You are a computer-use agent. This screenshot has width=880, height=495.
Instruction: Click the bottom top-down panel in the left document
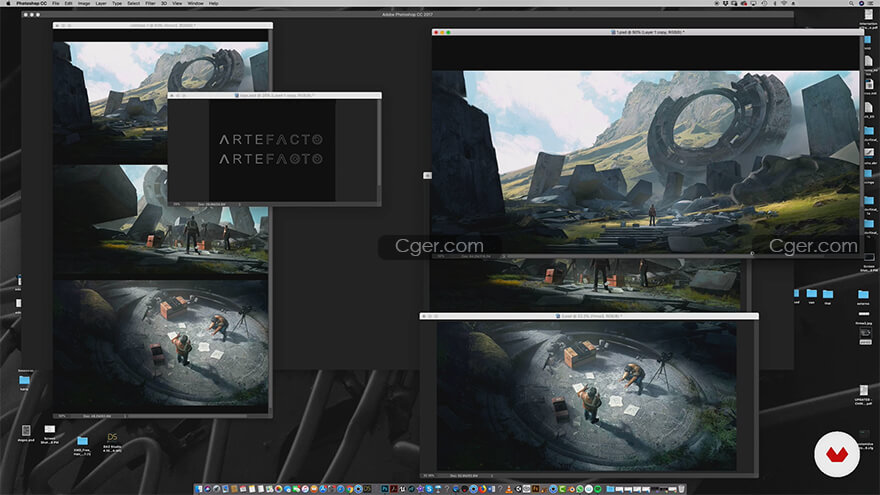161,343
